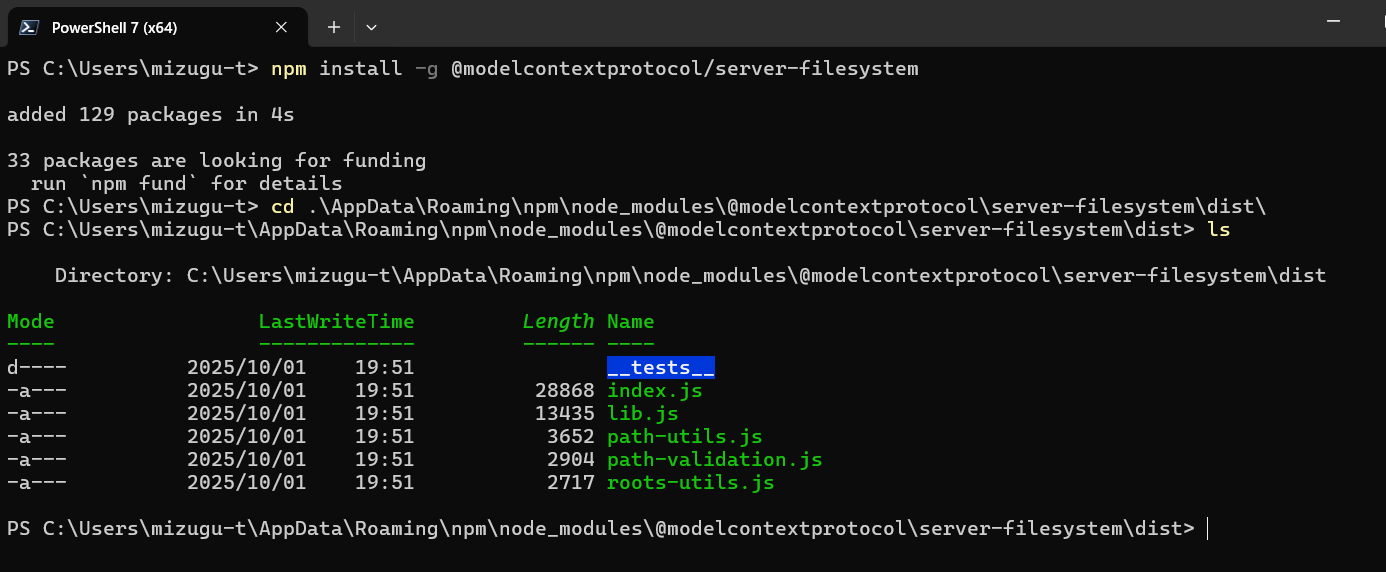The height and width of the screenshot is (572, 1386).
Task: Click the 'added 129 packages' output line
Action: pyautogui.click(x=150, y=115)
